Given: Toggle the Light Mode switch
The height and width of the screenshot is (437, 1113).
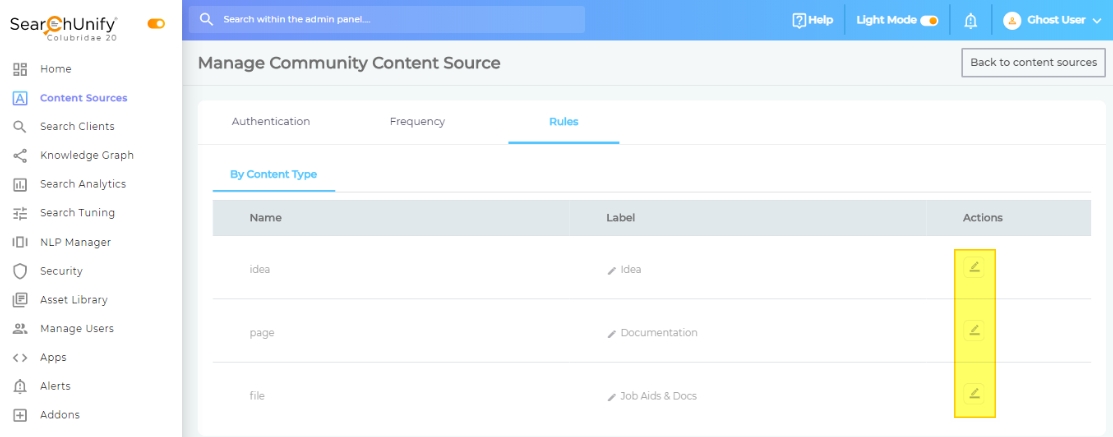Looking at the screenshot, I should point(929,21).
